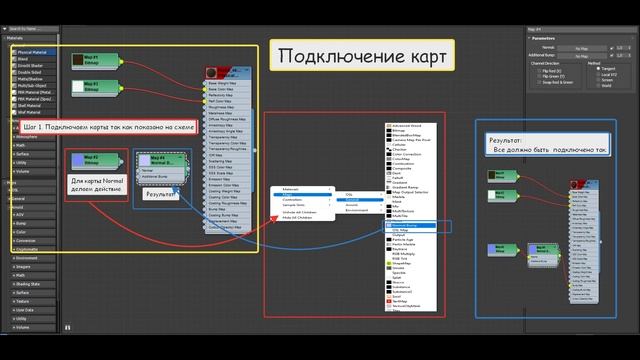Click the Additional Bump No Map button
Viewport: 640px width, 360px height.
pos(582,56)
